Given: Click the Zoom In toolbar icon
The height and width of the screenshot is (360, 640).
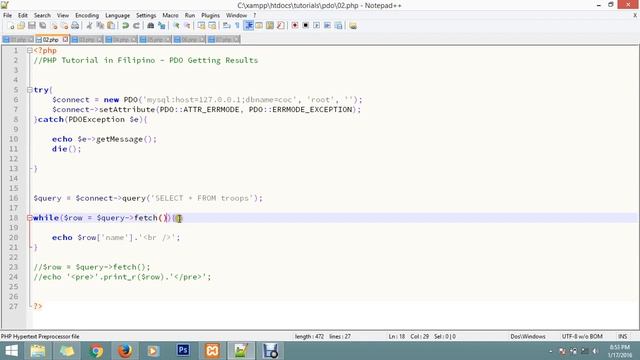Looking at the screenshot, I should 176,26.
